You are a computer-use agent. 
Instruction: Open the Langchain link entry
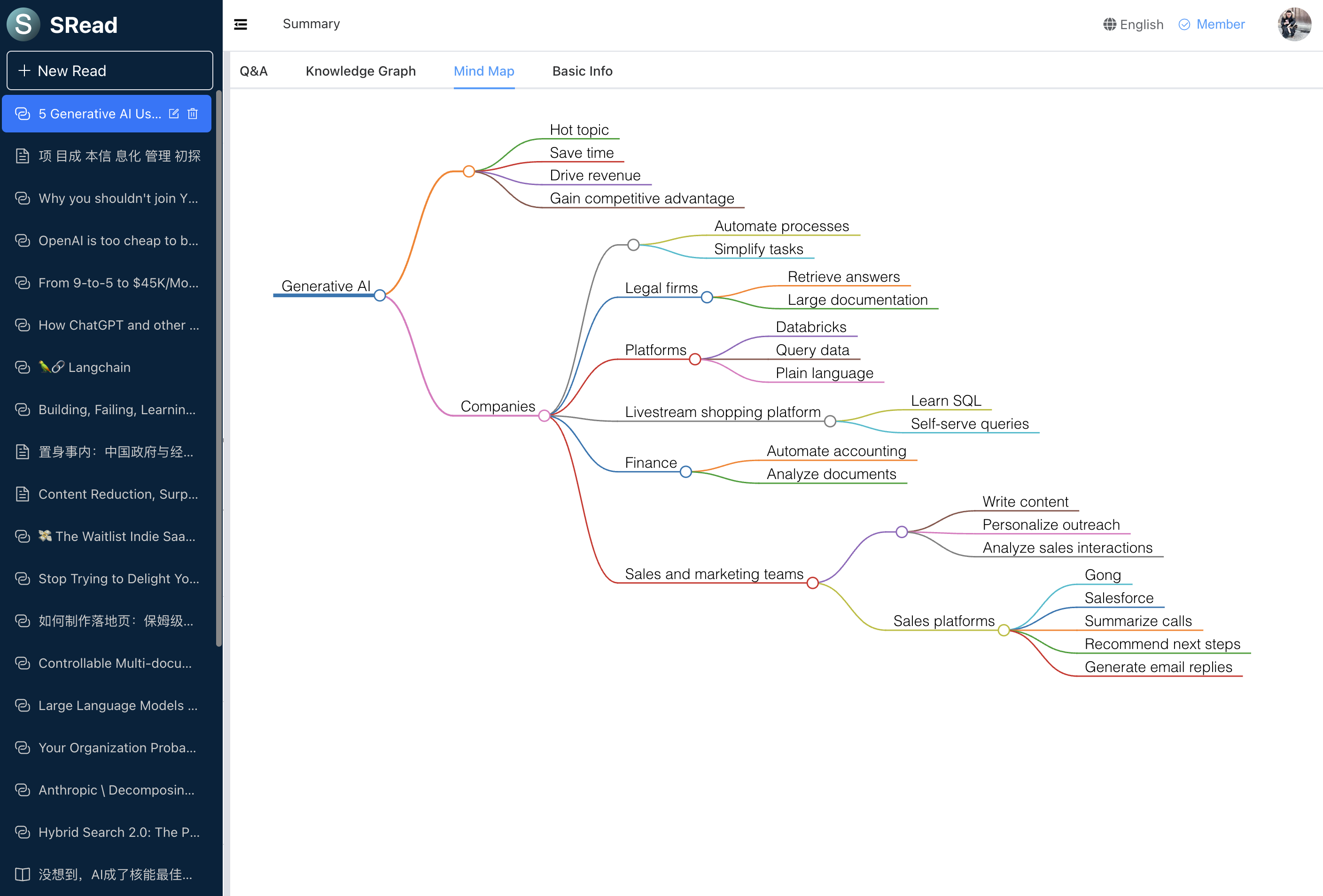[99, 368]
